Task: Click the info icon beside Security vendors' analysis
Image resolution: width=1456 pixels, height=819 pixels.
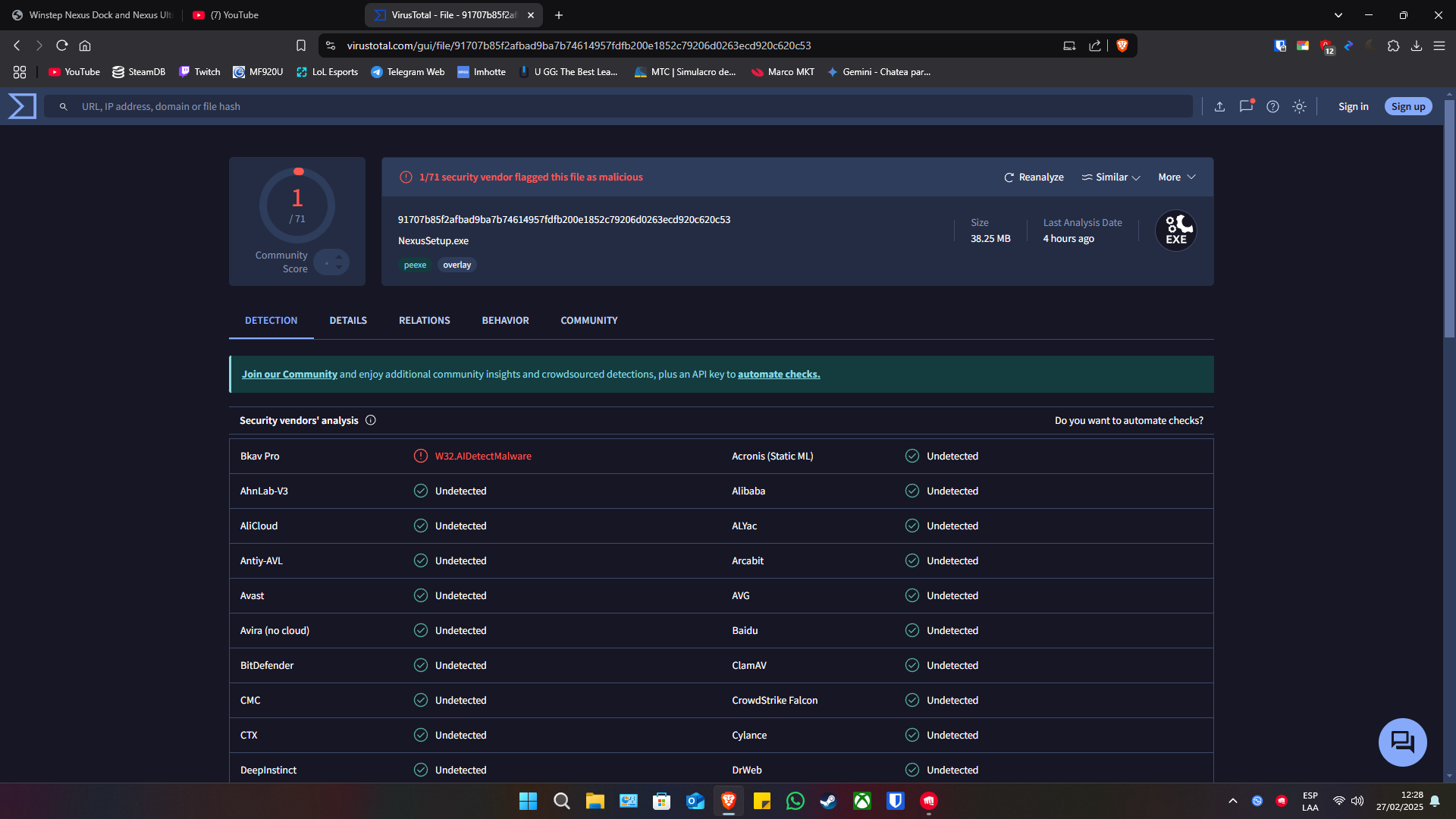Action: click(x=371, y=420)
